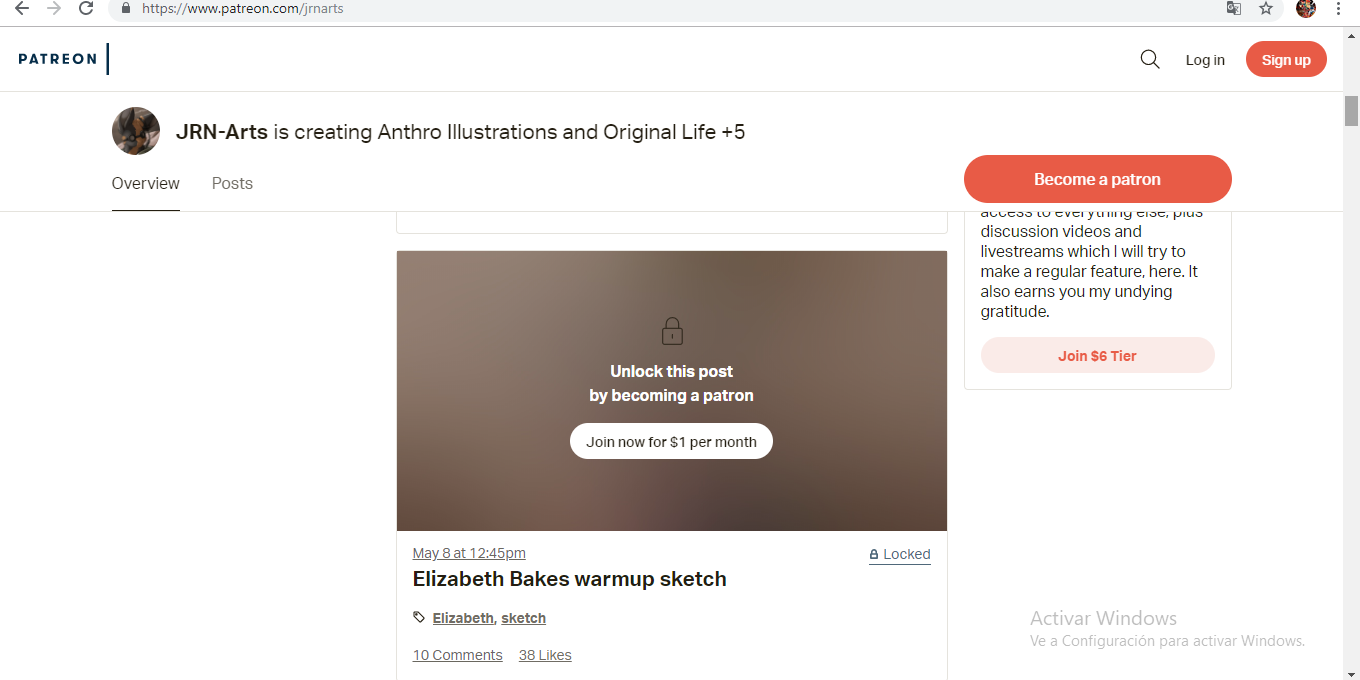Click the Chrome profile avatar
This screenshot has height=680, width=1360.
click(1305, 9)
